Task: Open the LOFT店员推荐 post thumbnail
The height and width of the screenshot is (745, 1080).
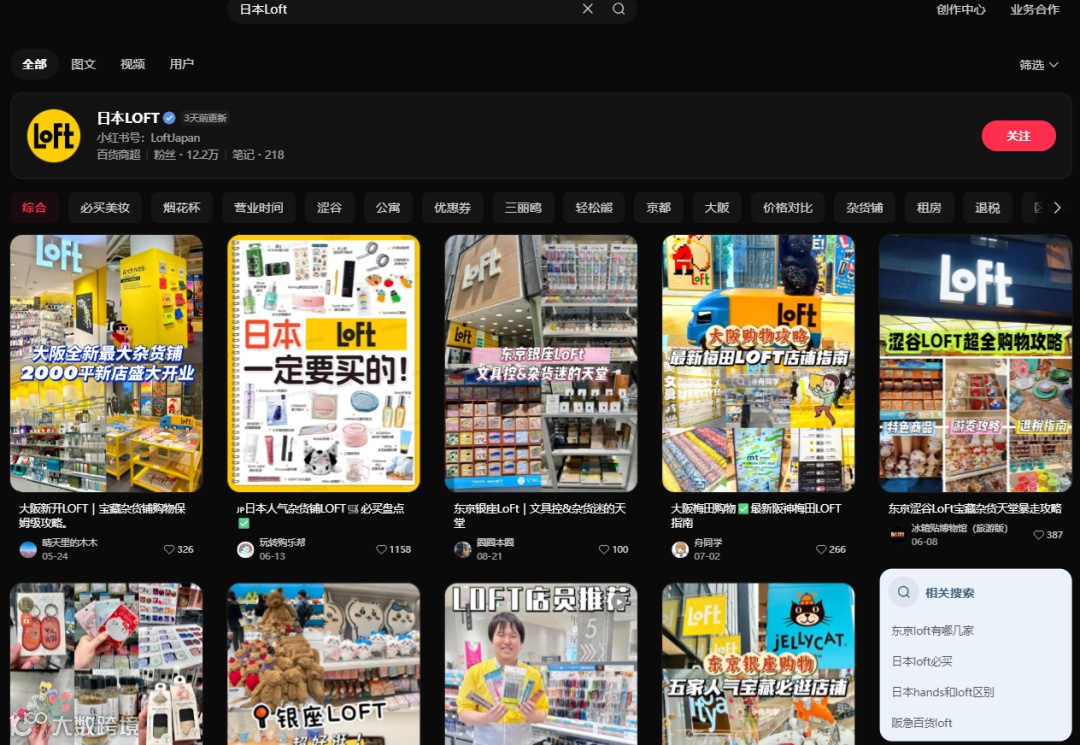Action: click(x=541, y=664)
